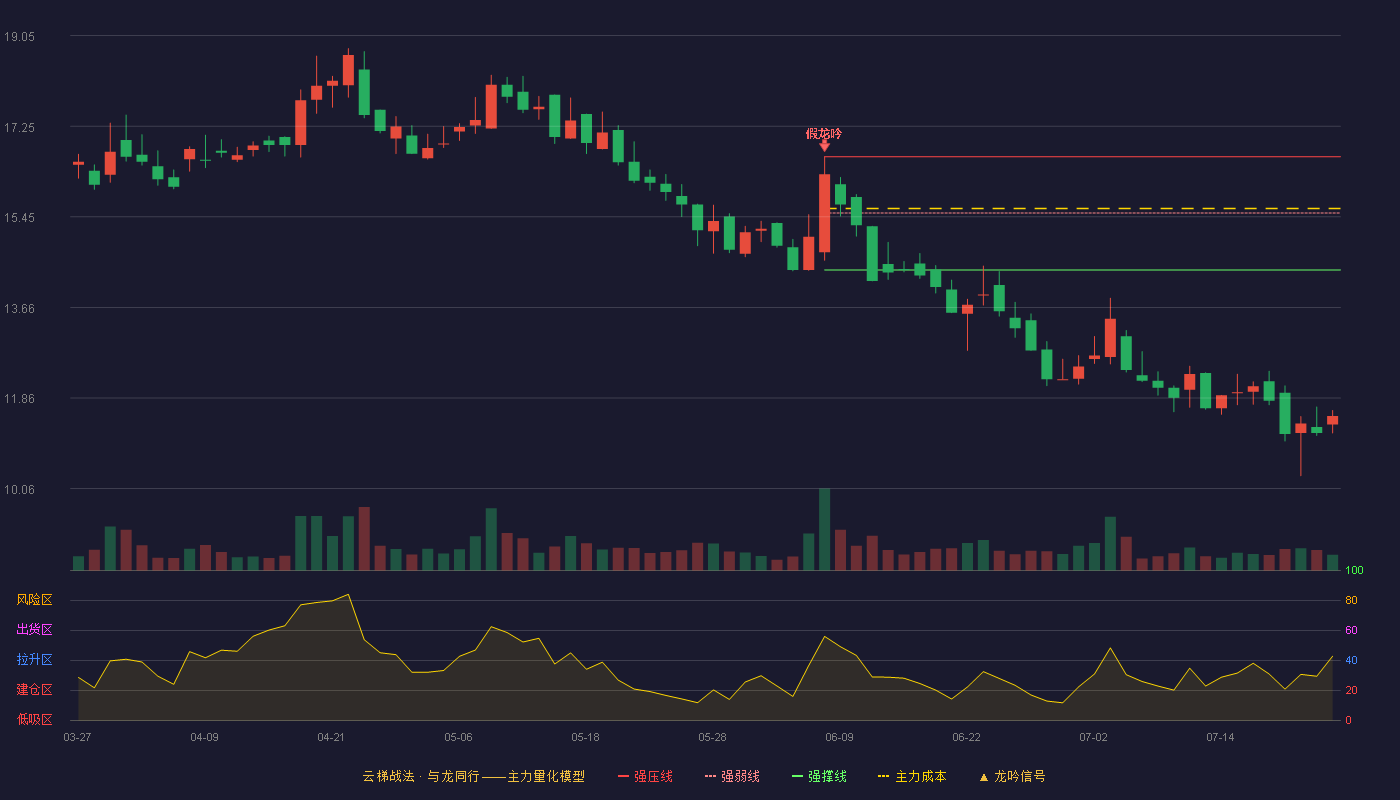Click the yellow triangle icon beside 龙吟信号
This screenshot has height=800, width=1400.
984,777
